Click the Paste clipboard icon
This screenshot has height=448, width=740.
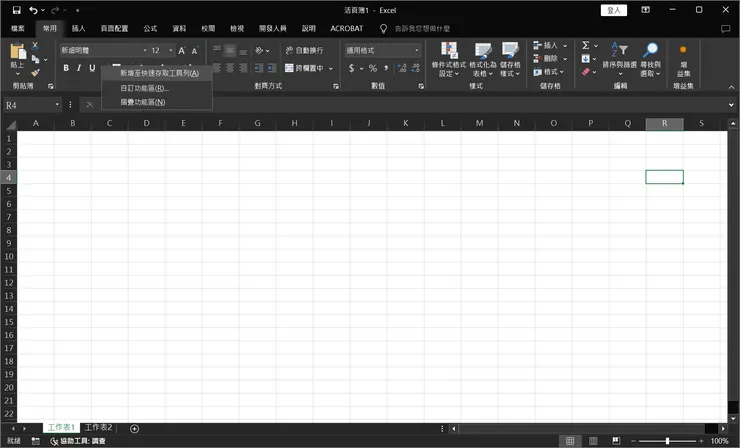(18, 51)
